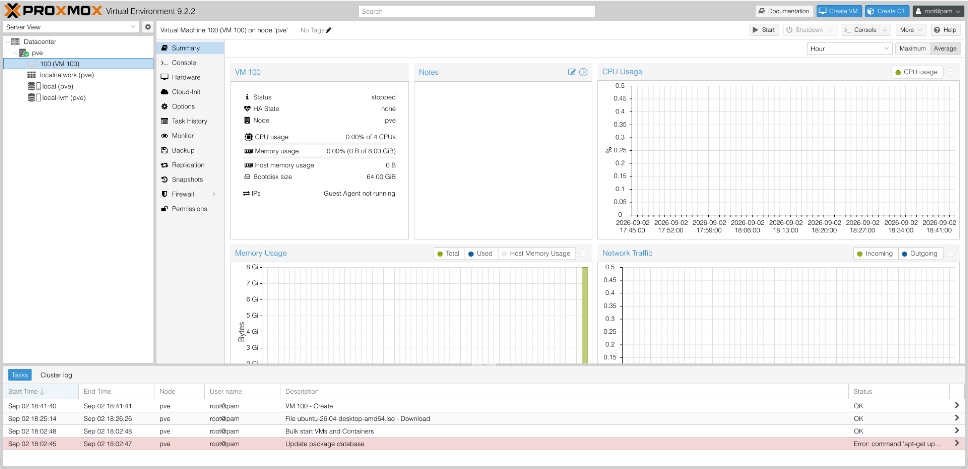Edit notes using the pencil icon
The height and width of the screenshot is (469, 968).
coord(572,72)
